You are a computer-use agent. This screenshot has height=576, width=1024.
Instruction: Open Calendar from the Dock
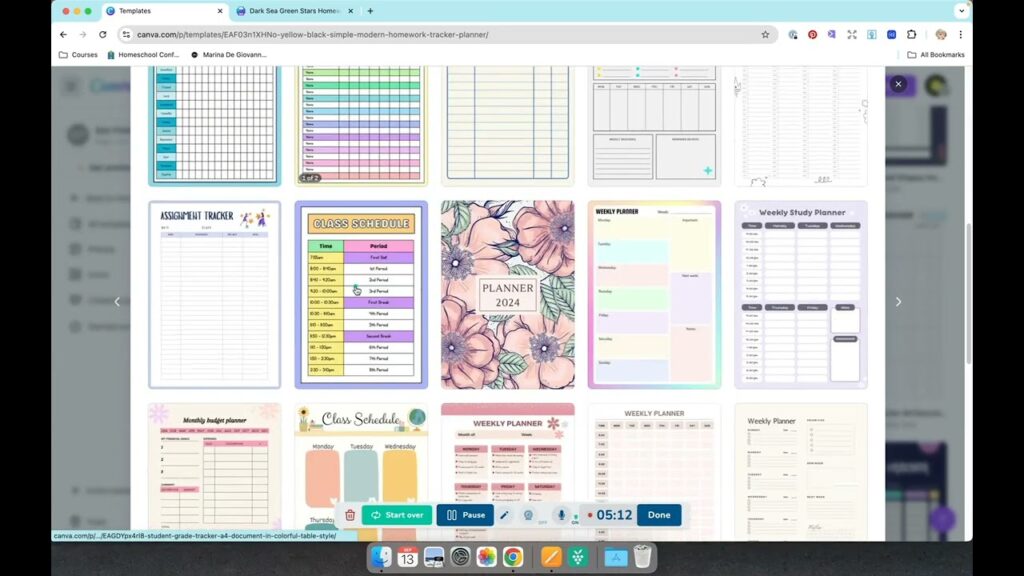[x=406, y=559]
